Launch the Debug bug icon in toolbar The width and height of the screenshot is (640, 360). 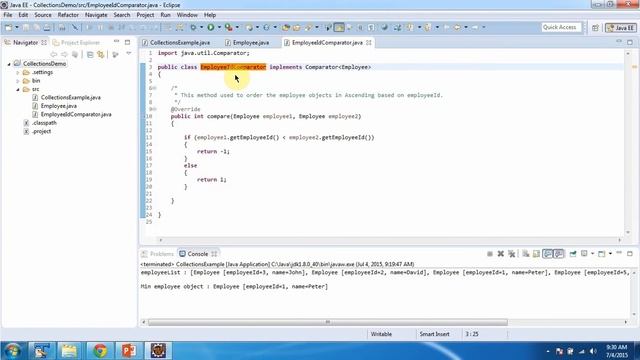coord(193,27)
